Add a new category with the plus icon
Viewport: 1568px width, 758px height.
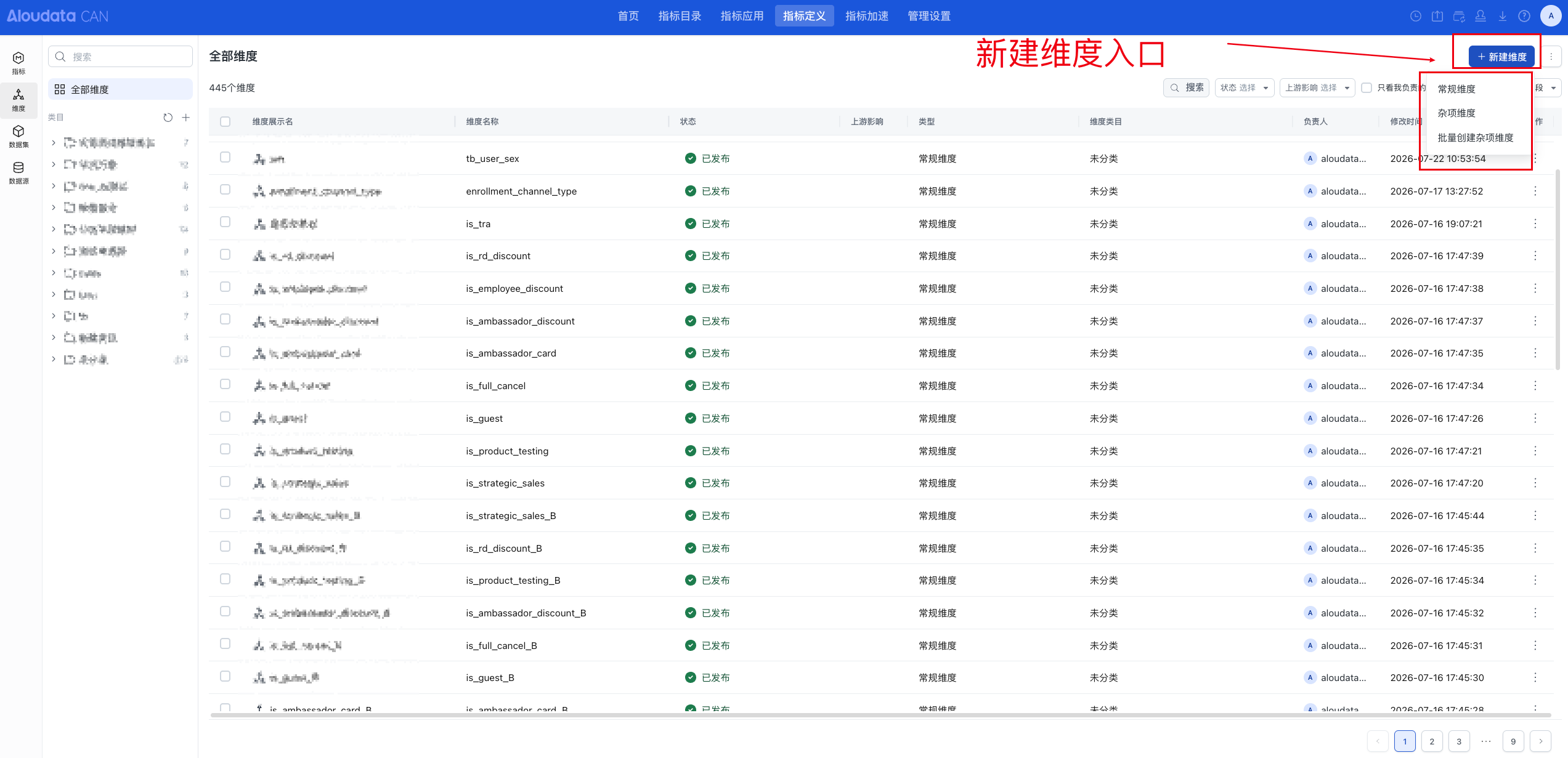(185, 118)
